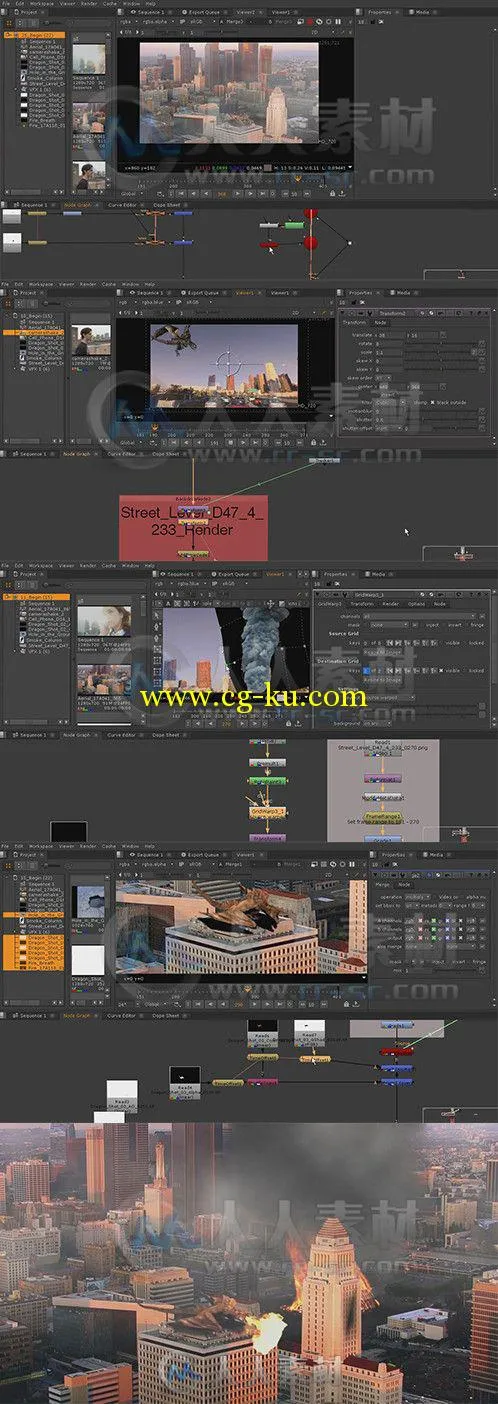Adjust the scale slider in Transform2
This screenshot has height=1404, width=498.
438,352
